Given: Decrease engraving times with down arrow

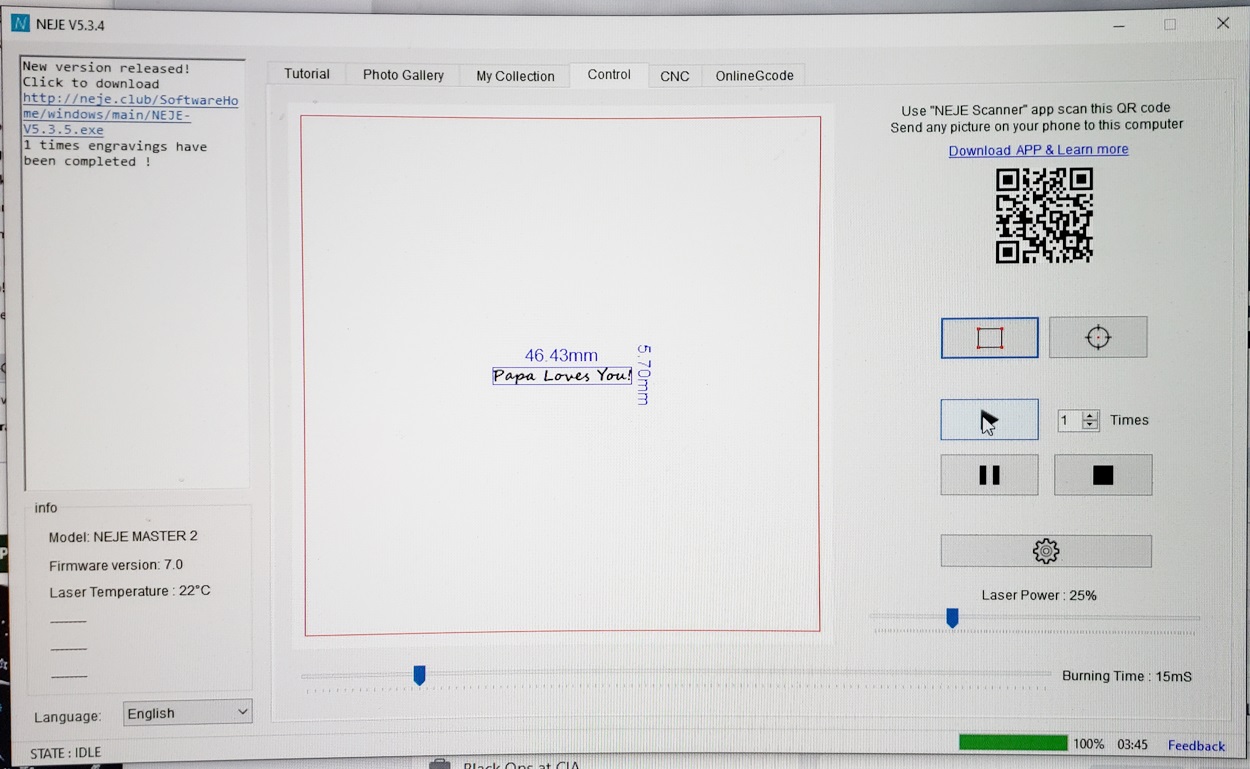Looking at the screenshot, I should click(1090, 425).
